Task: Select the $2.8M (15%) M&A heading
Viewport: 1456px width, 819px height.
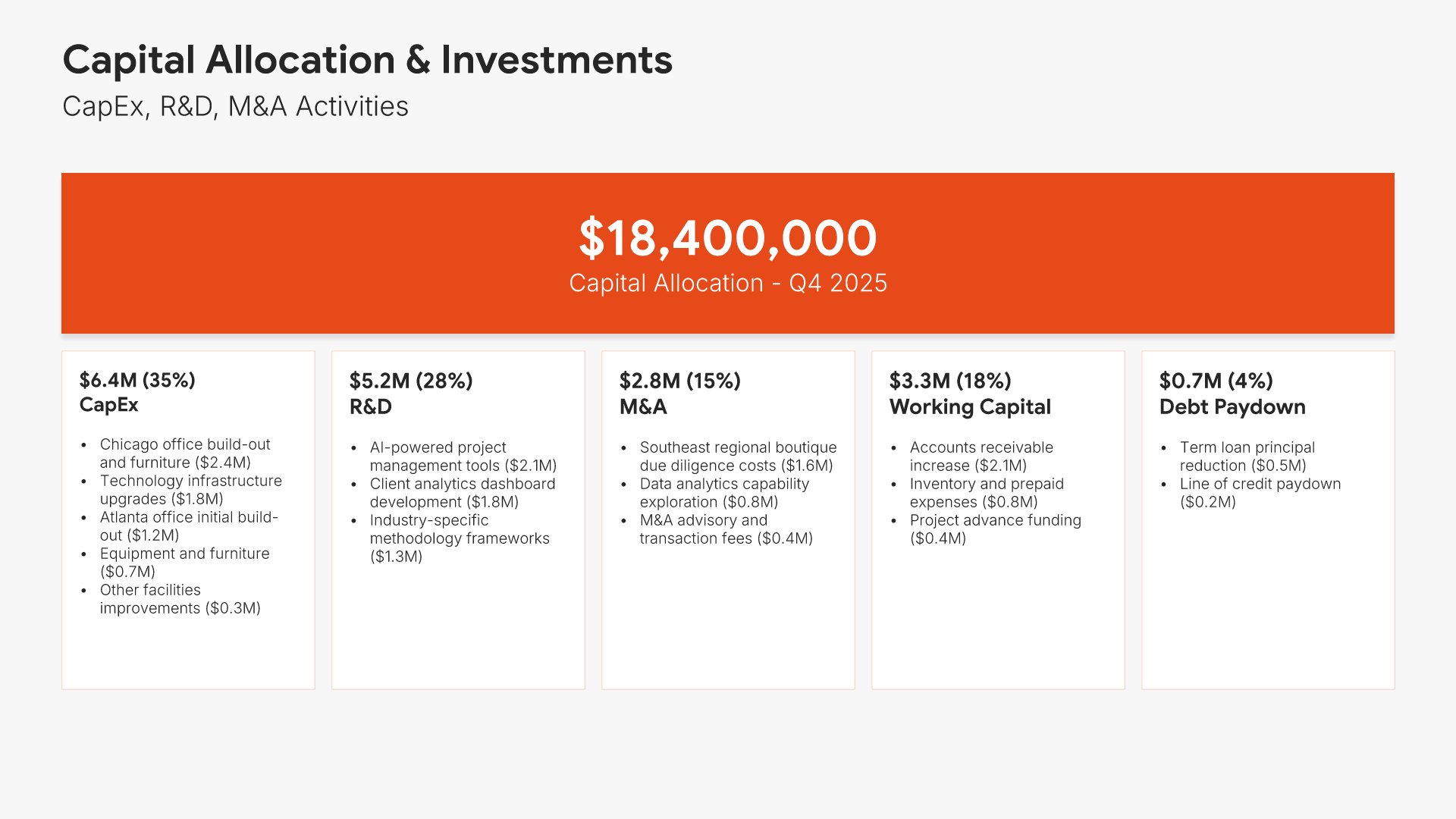Action: 679,394
